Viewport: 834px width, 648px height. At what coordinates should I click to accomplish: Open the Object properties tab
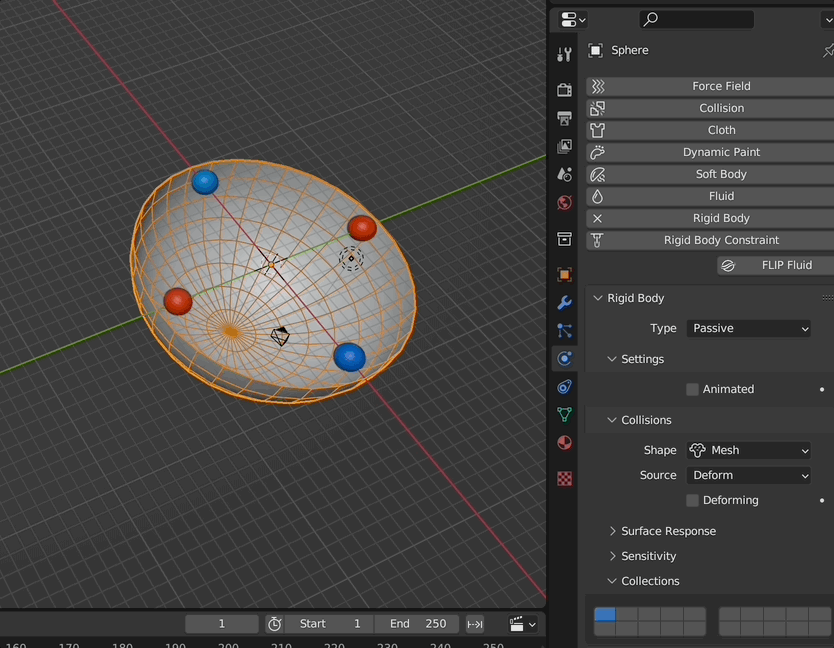click(564, 275)
